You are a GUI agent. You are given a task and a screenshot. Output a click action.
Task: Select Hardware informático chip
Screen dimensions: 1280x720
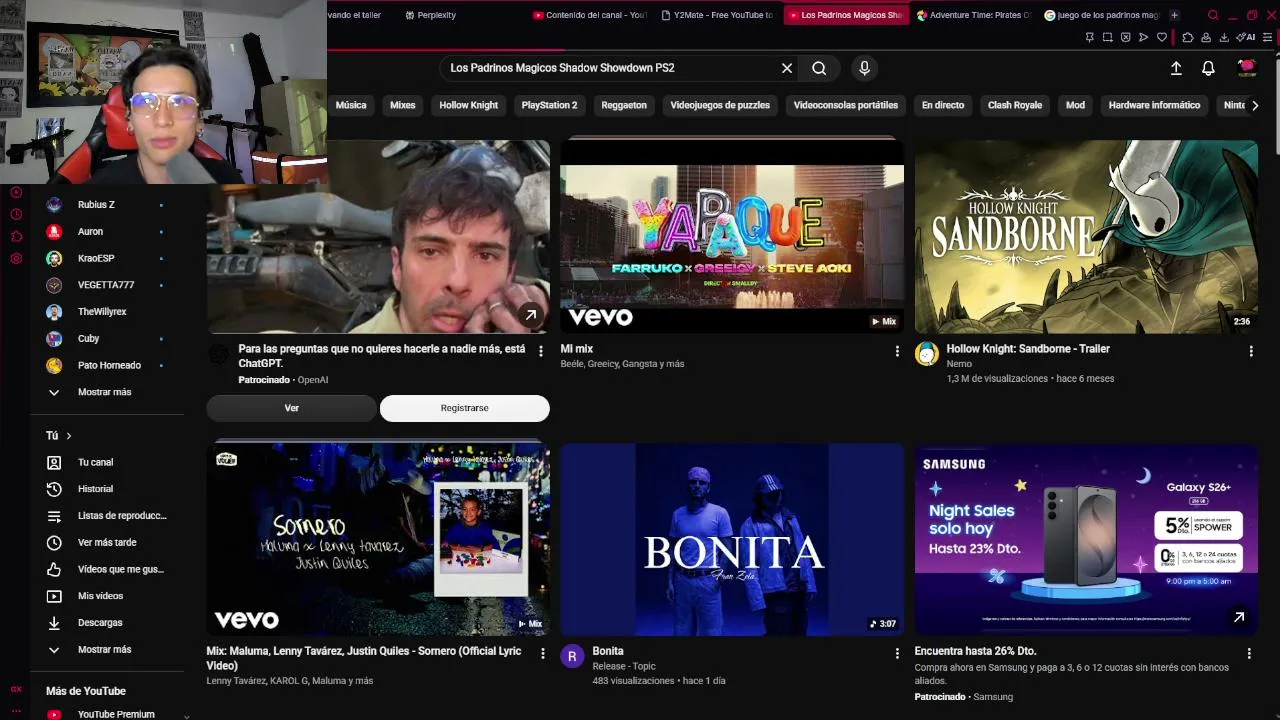coord(1155,105)
